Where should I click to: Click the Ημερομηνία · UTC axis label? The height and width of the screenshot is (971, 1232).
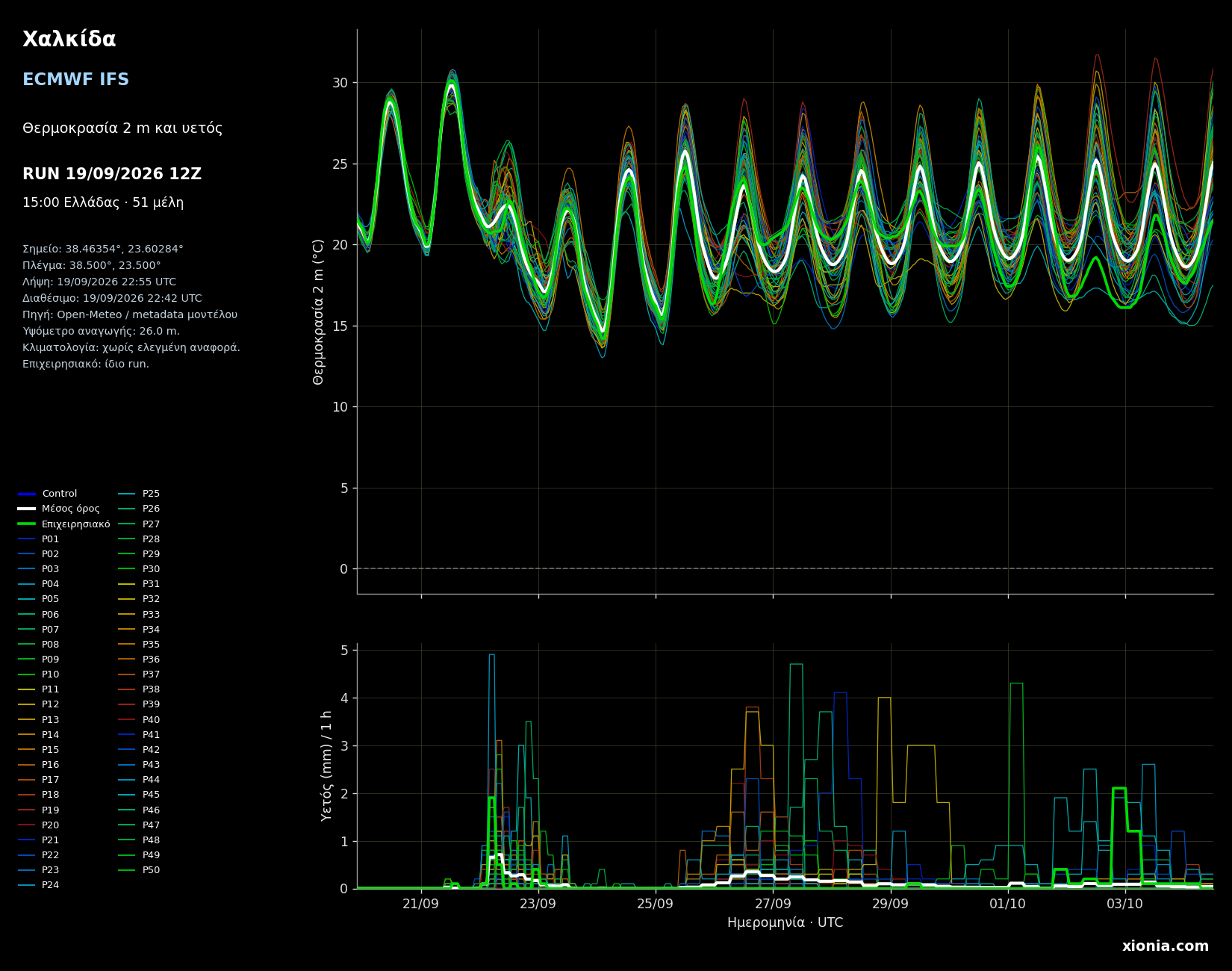coord(785,923)
